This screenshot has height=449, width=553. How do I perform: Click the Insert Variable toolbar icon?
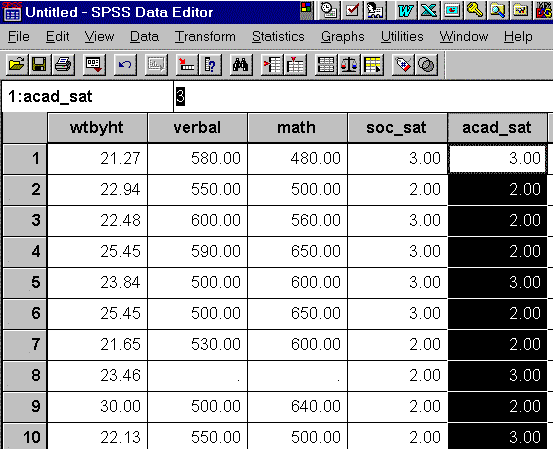[295, 65]
